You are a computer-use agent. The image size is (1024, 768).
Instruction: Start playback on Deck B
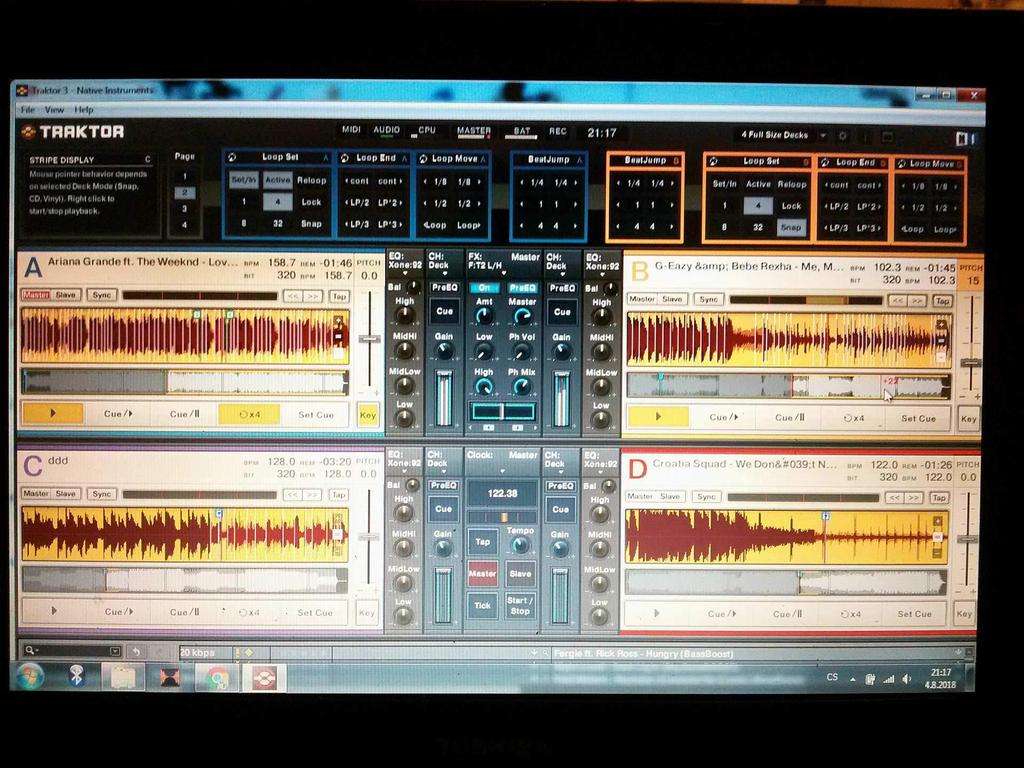coord(658,417)
